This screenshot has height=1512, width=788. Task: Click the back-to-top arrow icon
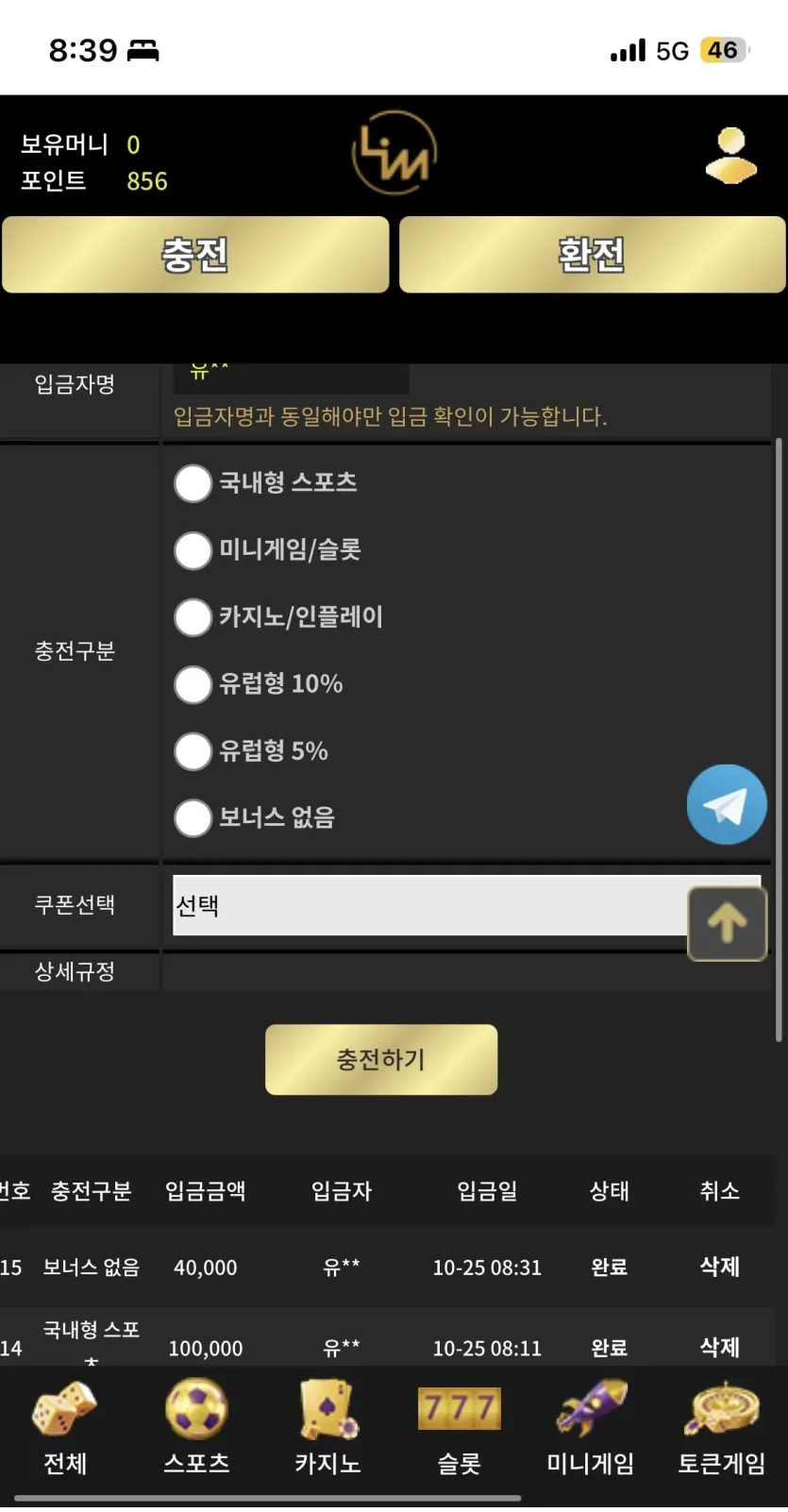point(727,924)
